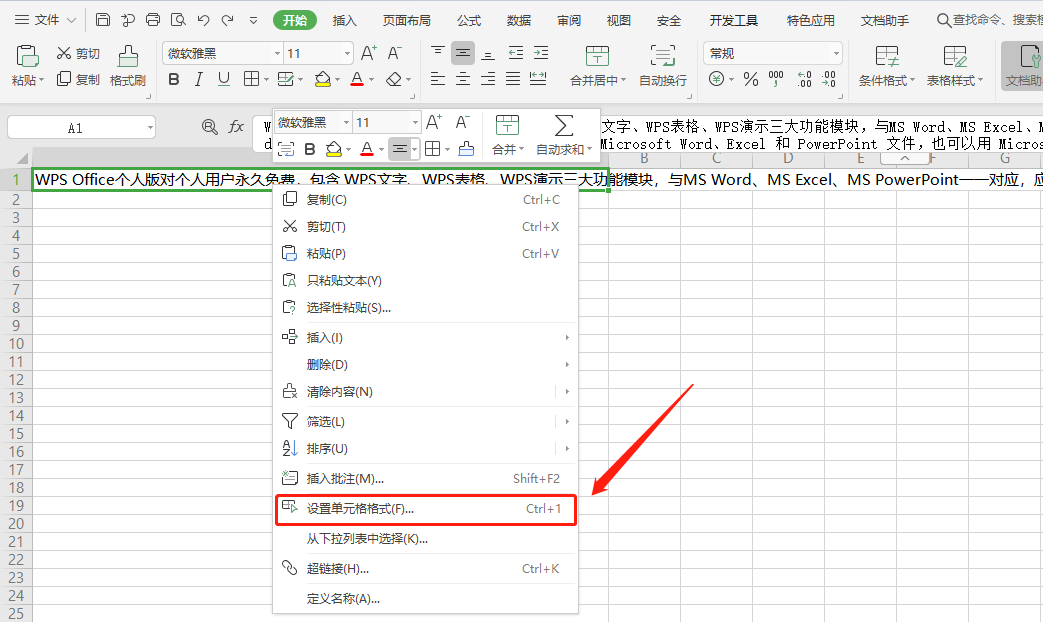
Task: Click mini toolbar Bold B icon
Action: click(309, 149)
